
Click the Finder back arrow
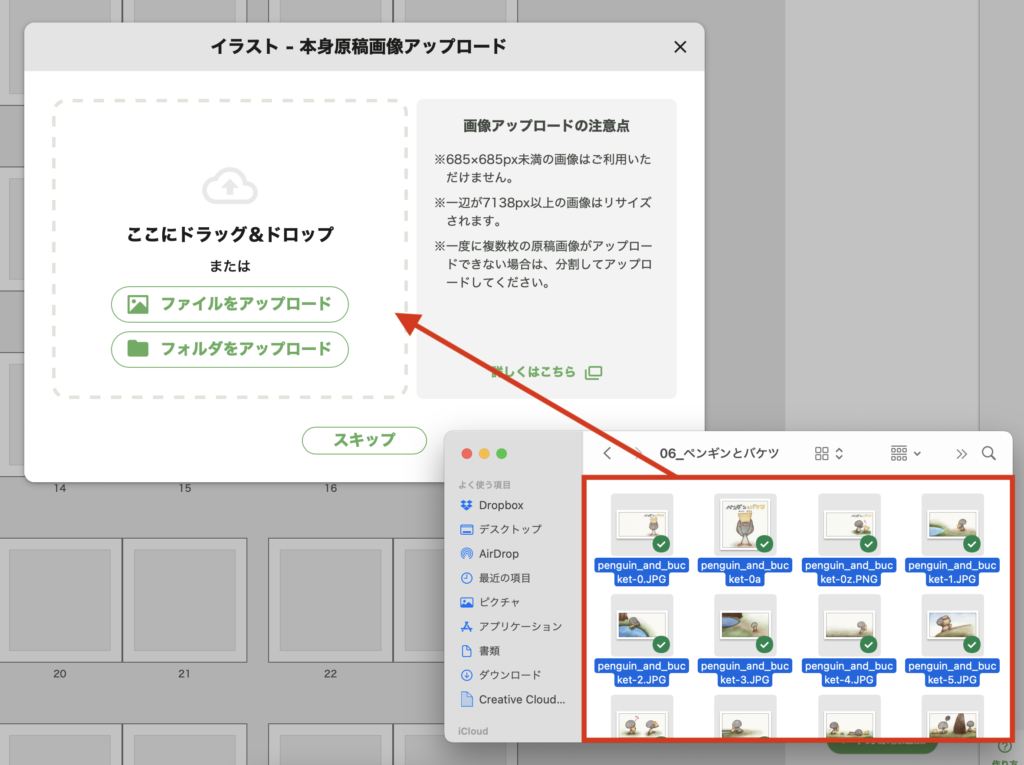[x=607, y=453]
